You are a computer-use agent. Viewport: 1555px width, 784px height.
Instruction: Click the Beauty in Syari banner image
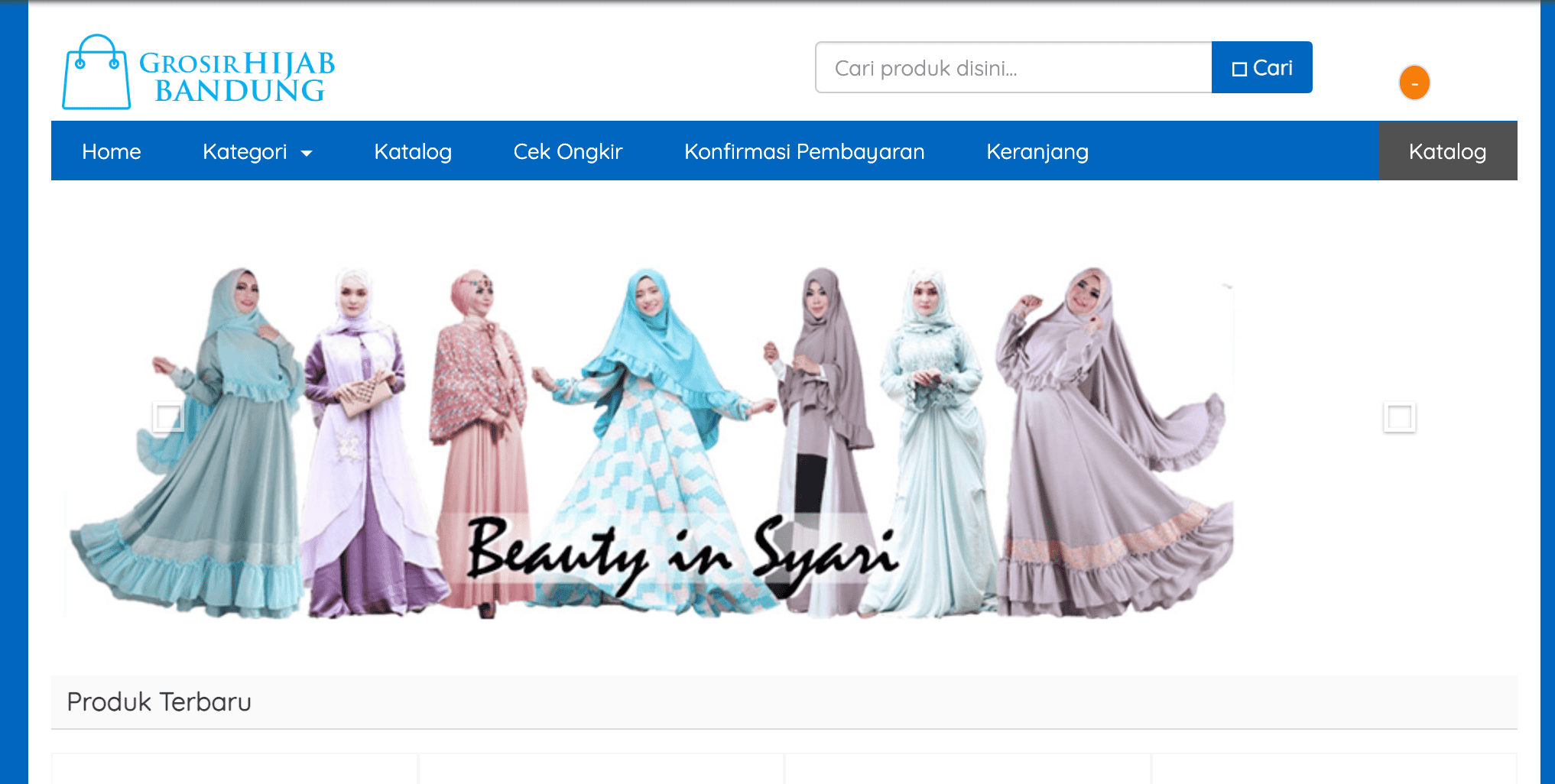click(x=650, y=442)
